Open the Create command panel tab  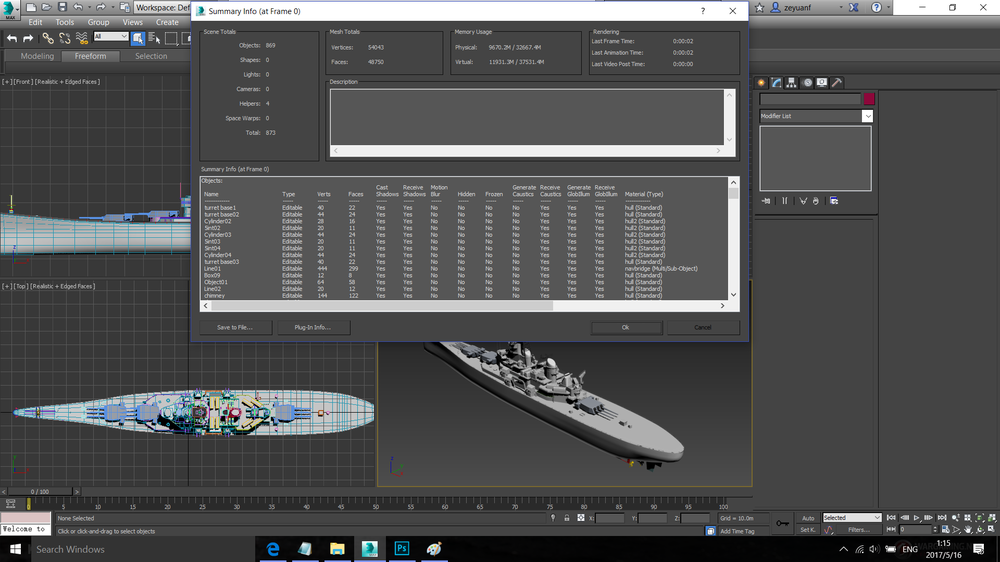point(762,82)
